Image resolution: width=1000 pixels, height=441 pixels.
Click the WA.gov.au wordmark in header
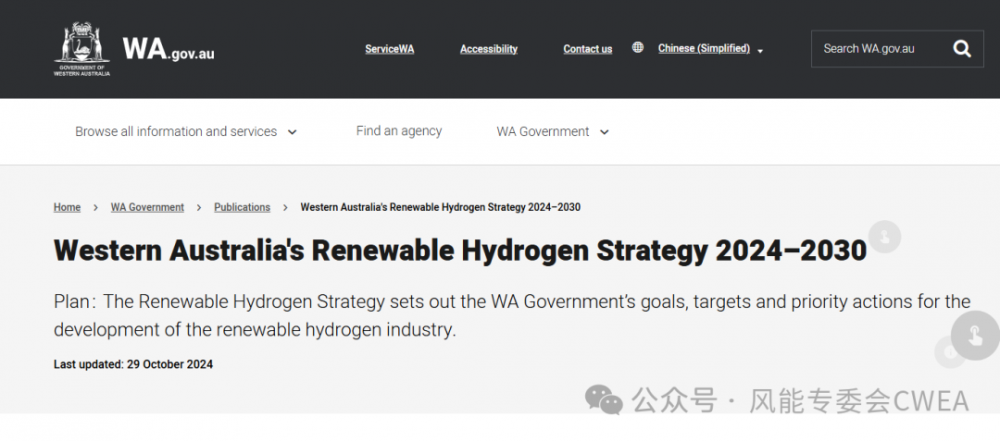pyautogui.click(x=168, y=49)
